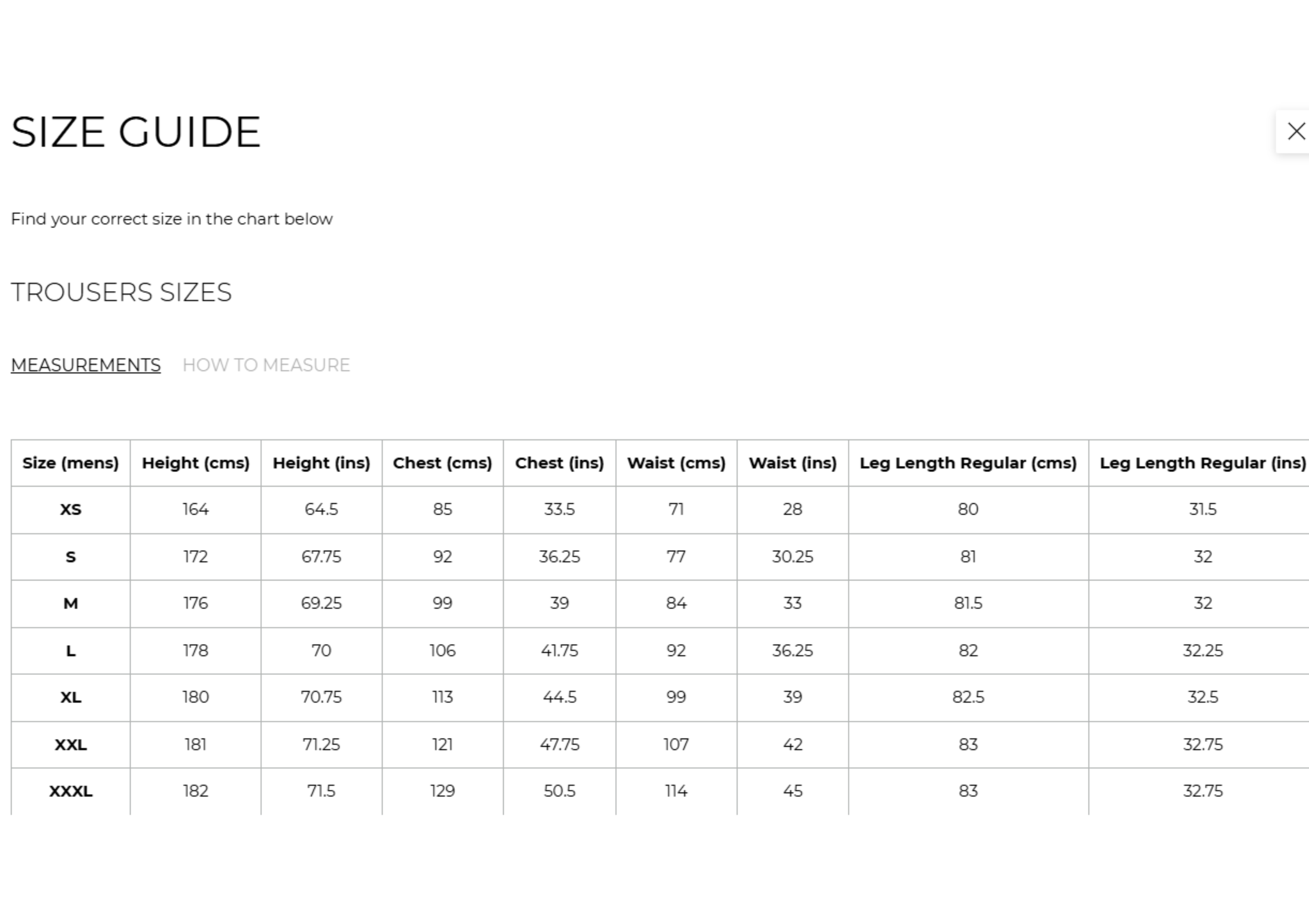Click the Find your correct size text
This screenshot has height=924, width=1309.
tap(172, 219)
